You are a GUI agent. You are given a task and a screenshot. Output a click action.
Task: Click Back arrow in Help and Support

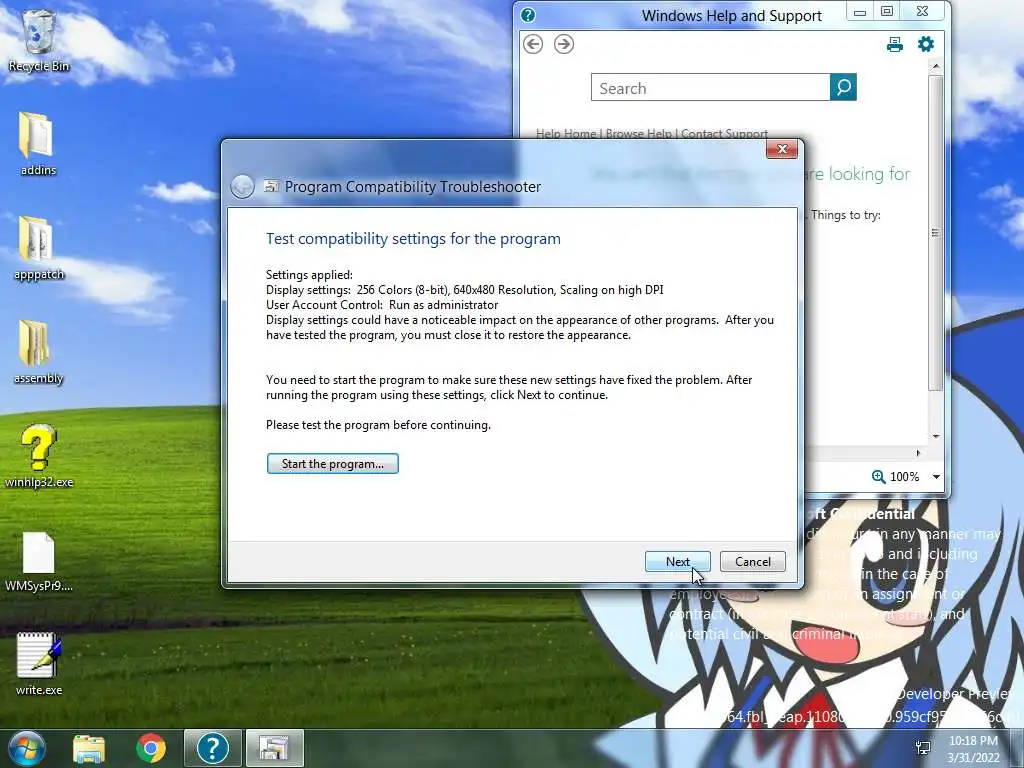[x=533, y=44]
